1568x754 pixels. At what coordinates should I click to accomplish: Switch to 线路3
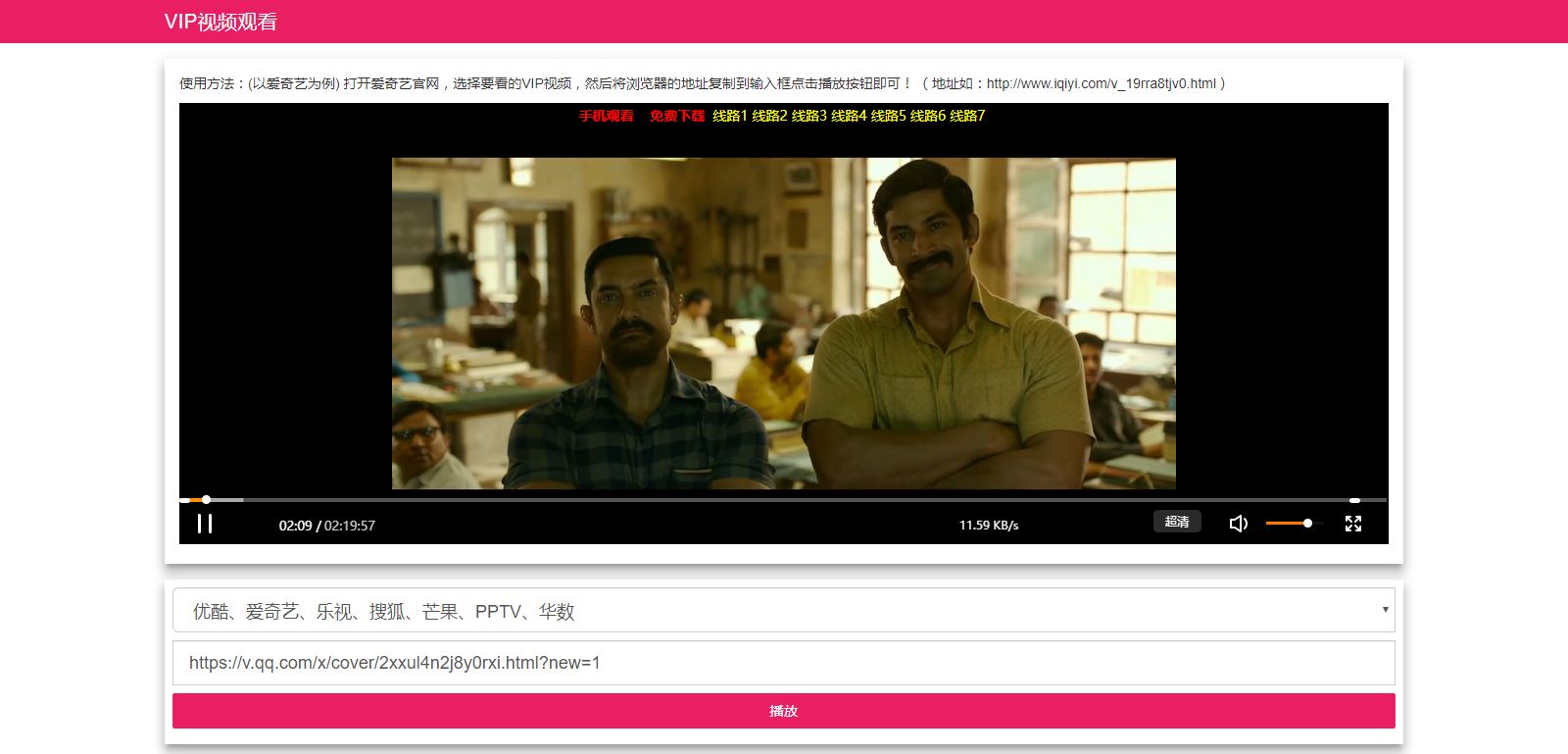[x=809, y=116]
